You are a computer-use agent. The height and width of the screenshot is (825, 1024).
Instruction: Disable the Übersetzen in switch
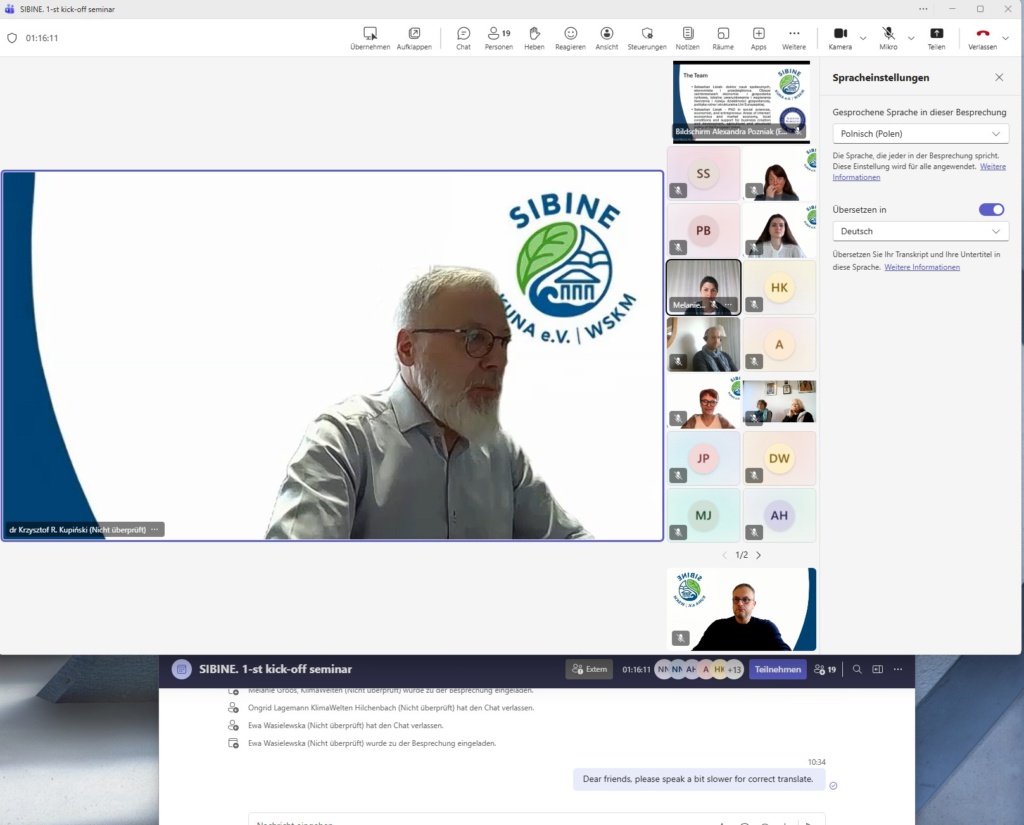click(x=991, y=209)
